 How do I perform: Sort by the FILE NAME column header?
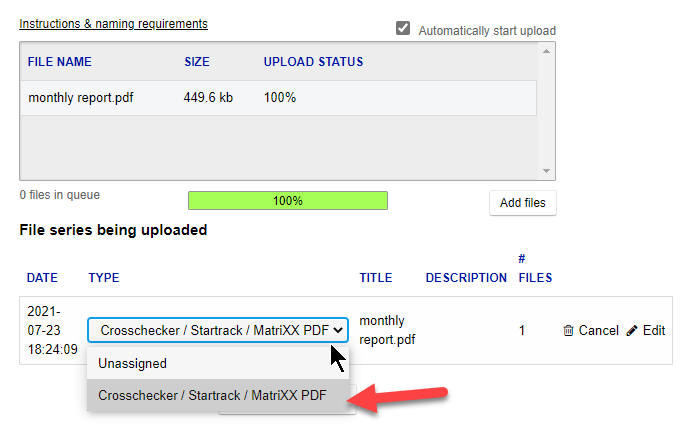click(x=60, y=62)
